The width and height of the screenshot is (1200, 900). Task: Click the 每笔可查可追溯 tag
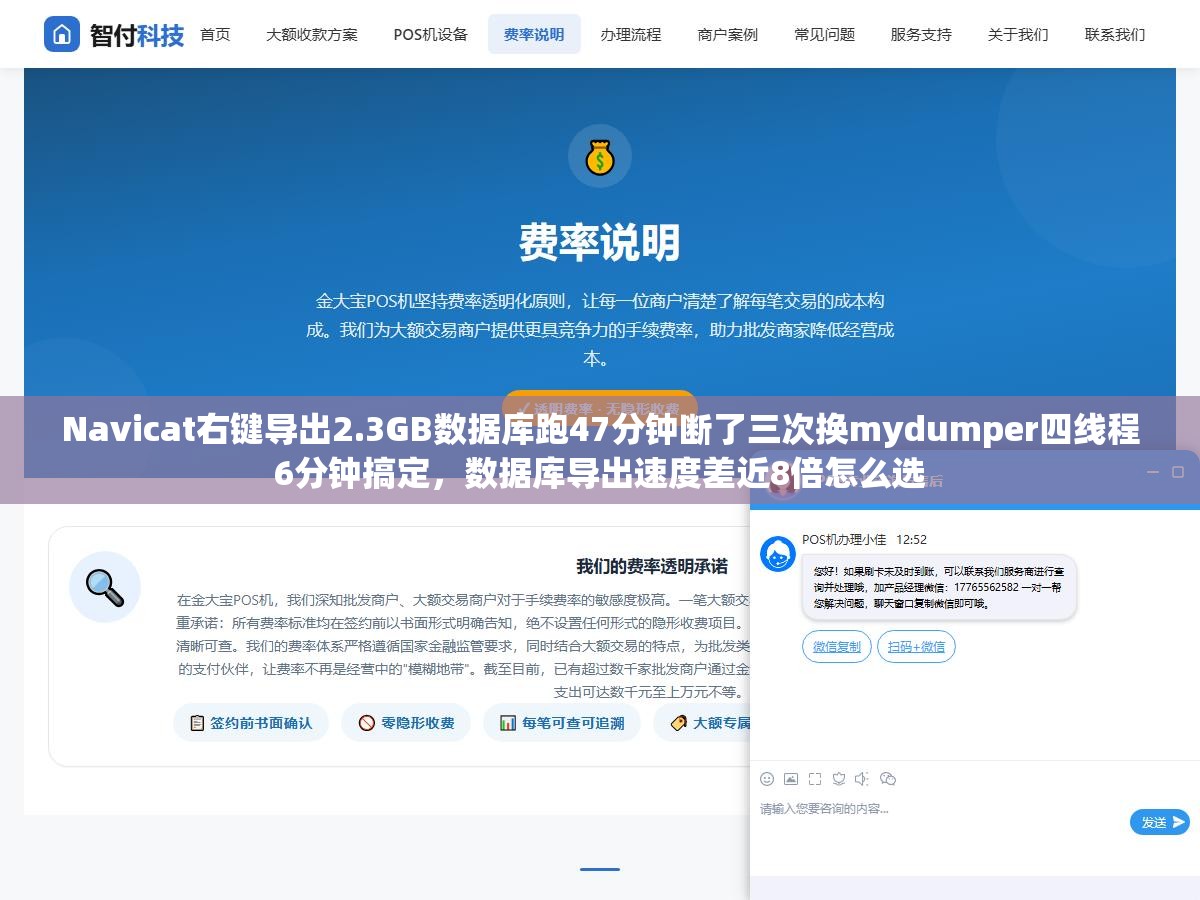(562, 722)
